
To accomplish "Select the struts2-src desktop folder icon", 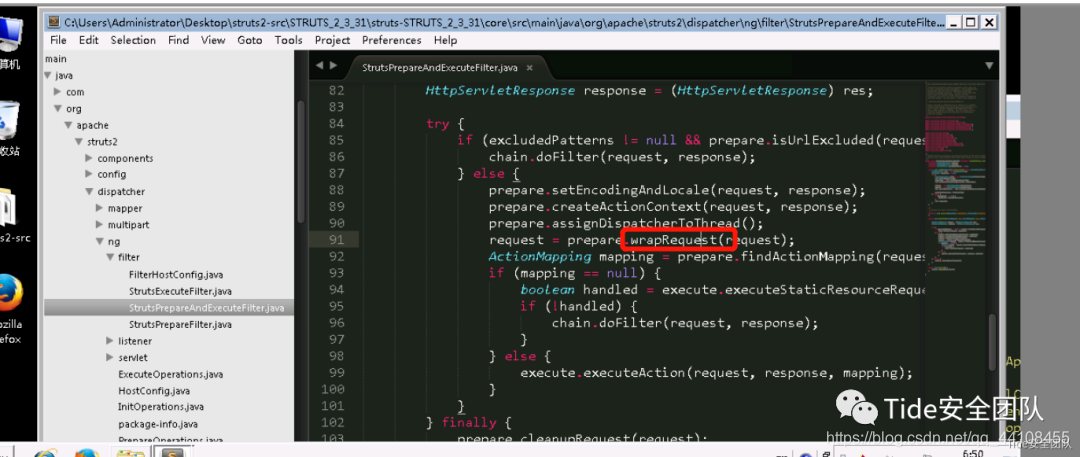I will coord(14,214).
